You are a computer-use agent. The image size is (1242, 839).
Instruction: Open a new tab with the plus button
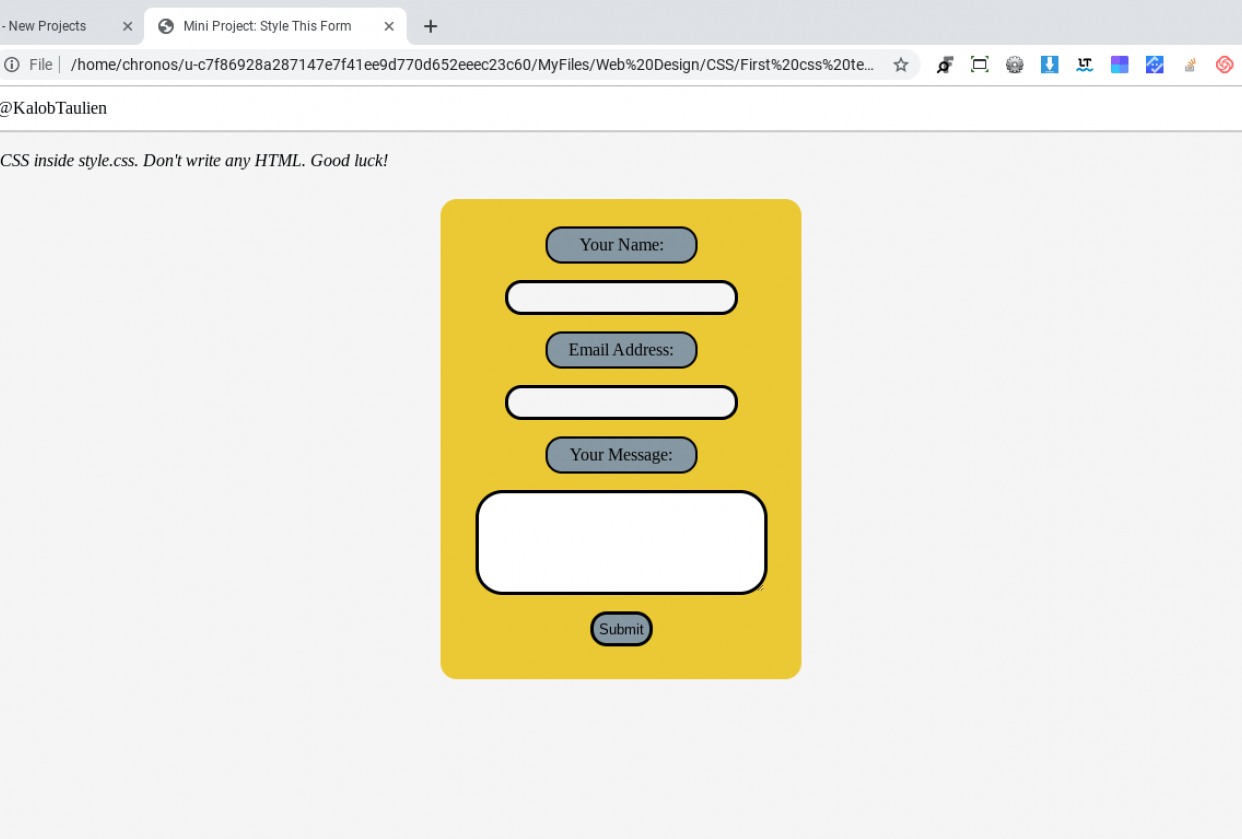[x=430, y=27]
